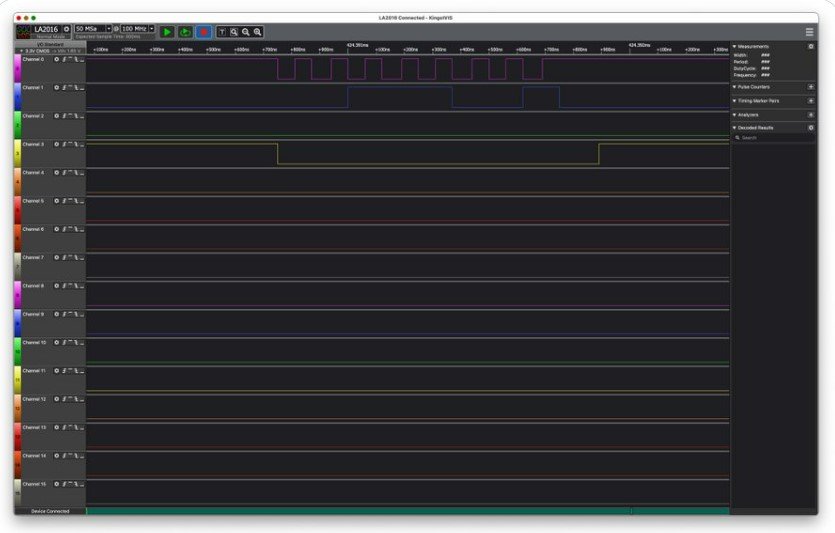Image resolution: width=835 pixels, height=533 pixels.
Task: Add an analyzer using the plus button
Action: click(810, 115)
